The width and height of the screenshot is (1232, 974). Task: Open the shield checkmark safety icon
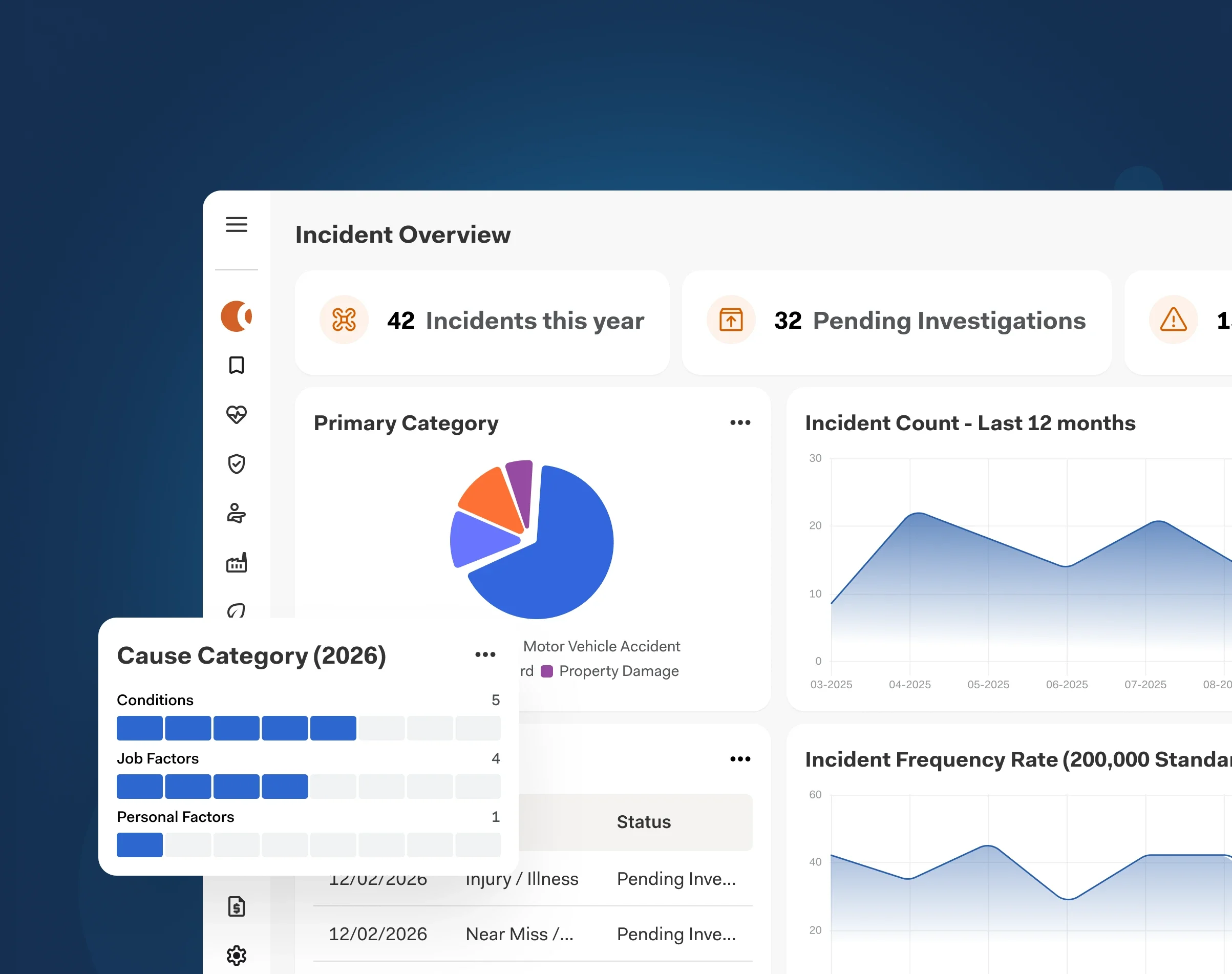(x=236, y=464)
